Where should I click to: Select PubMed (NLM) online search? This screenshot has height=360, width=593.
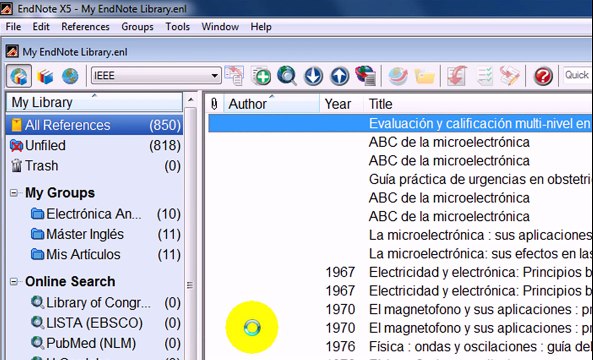point(106,343)
